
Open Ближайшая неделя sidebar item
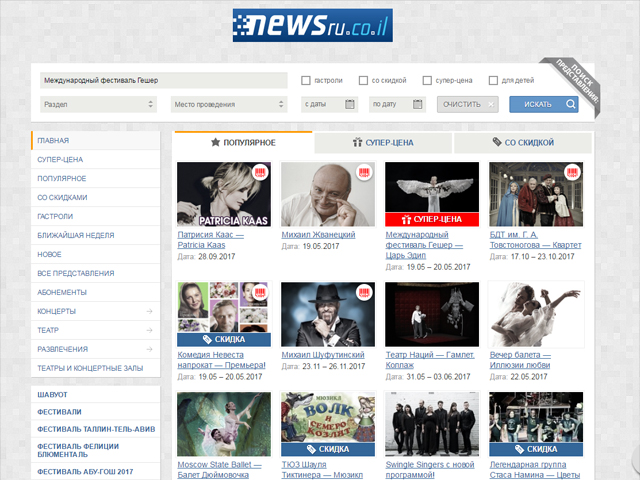point(96,235)
